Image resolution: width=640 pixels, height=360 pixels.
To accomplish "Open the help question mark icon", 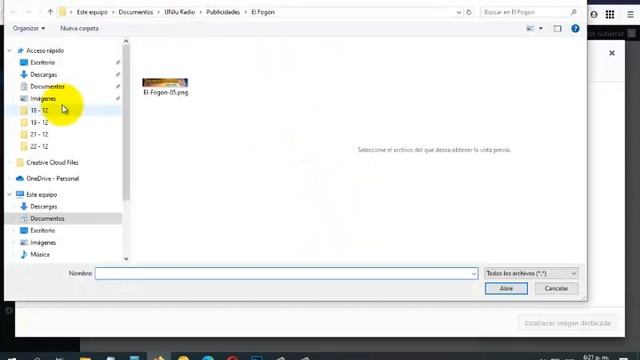I will coord(575,29).
